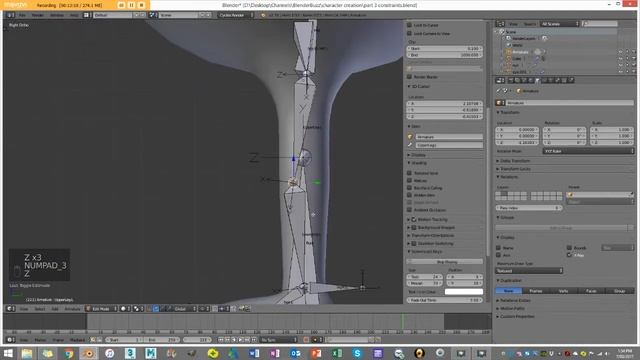The height and width of the screenshot is (360, 640).
Task: Open Maya from the taskbar
Action: point(151,353)
